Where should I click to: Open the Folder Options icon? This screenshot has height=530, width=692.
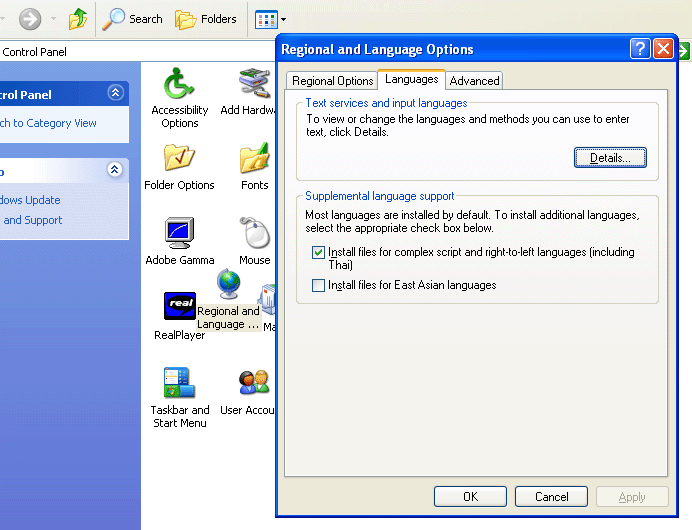(x=180, y=160)
